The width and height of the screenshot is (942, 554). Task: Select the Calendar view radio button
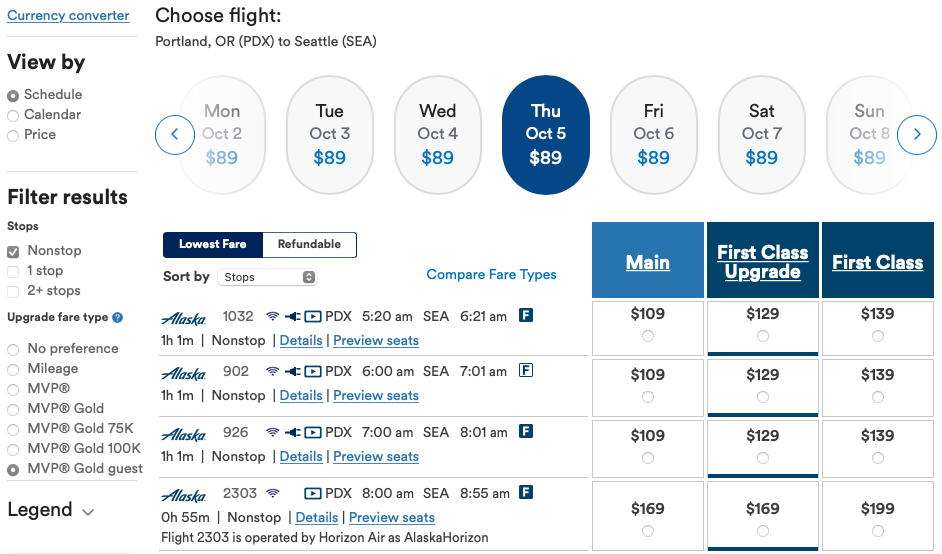(x=13, y=115)
